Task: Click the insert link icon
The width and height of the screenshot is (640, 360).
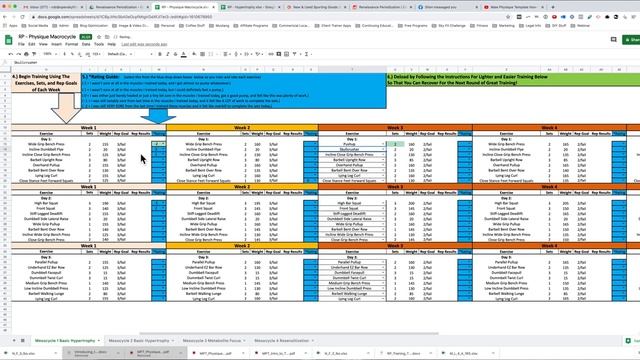Action: pyautogui.click(x=271, y=54)
